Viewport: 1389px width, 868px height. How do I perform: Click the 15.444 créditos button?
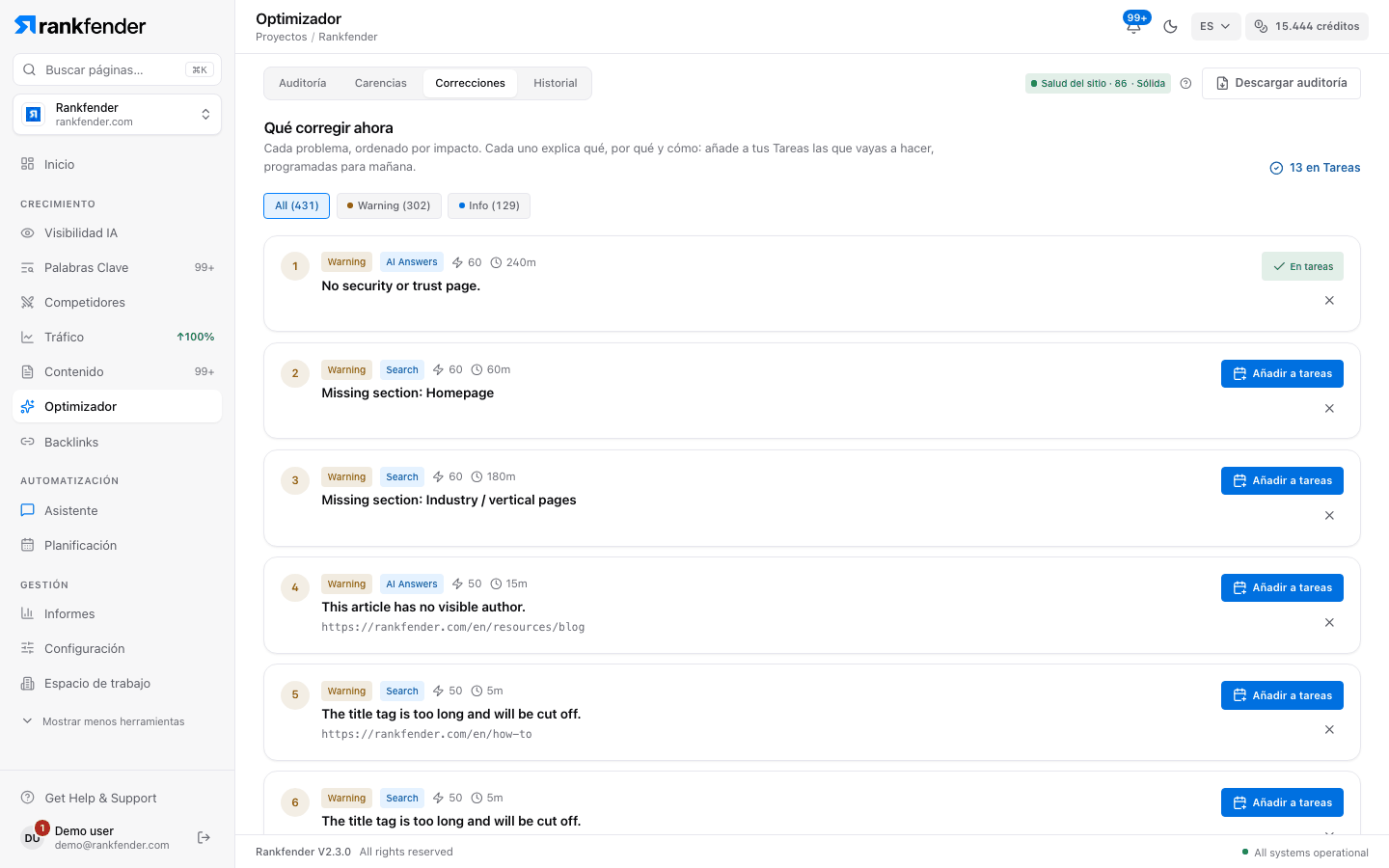pos(1307,26)
